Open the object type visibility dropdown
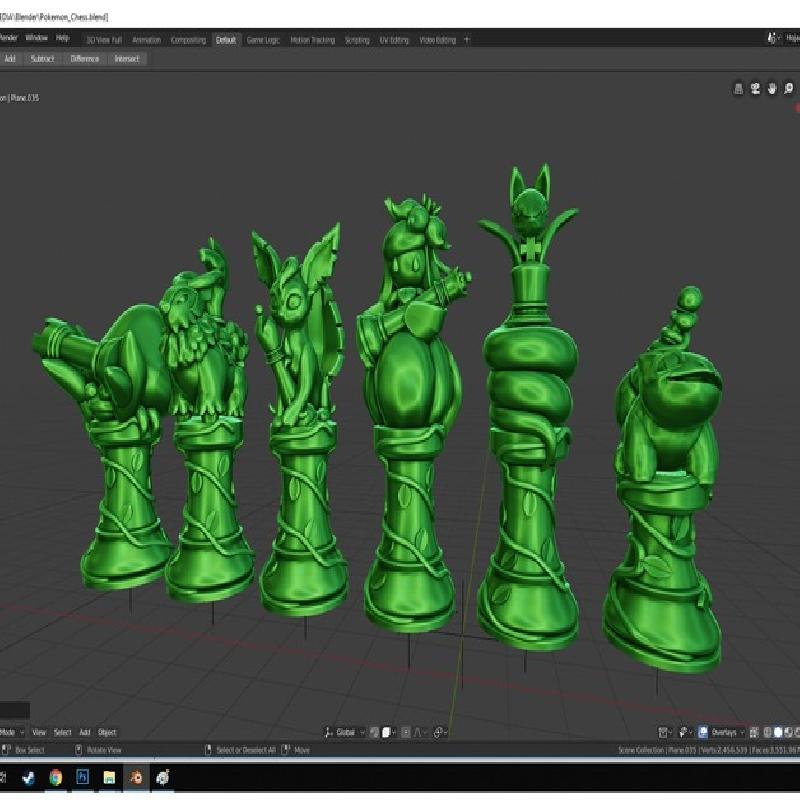This screenshot has width=800, height=800. [665, 733]
